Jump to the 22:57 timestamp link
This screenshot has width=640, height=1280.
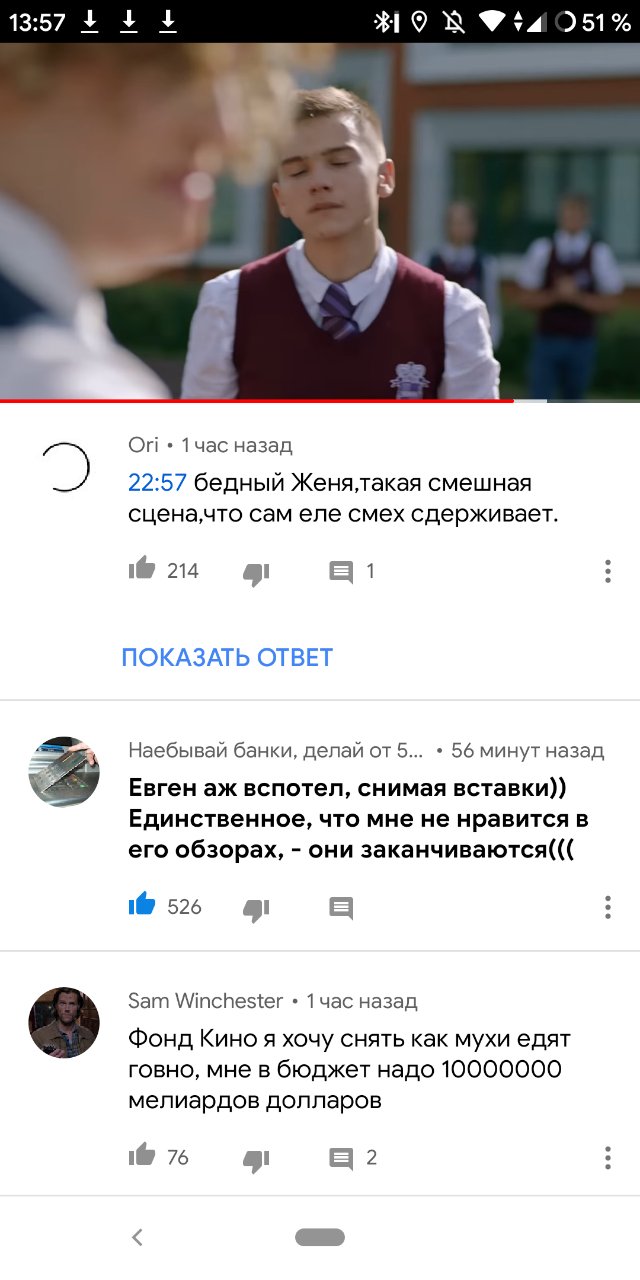(x=157, y=483)
